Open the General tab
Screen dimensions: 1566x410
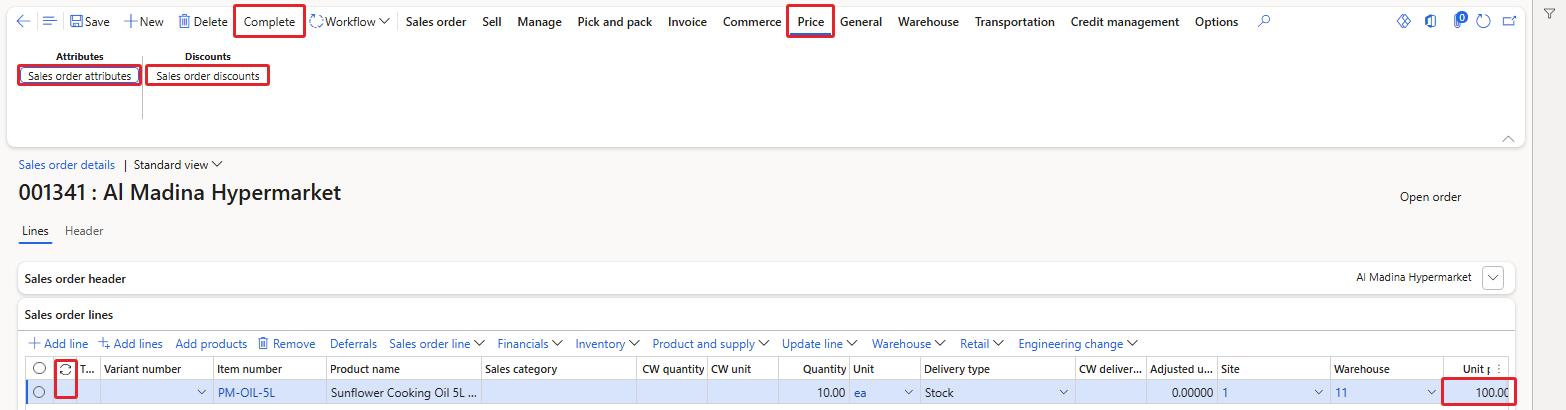coord(861,21)
